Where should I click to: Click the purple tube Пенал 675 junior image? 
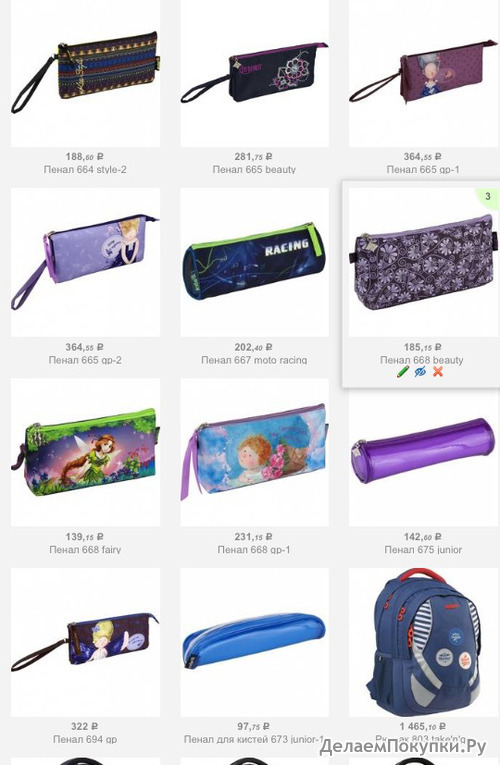tap(423, 452)
